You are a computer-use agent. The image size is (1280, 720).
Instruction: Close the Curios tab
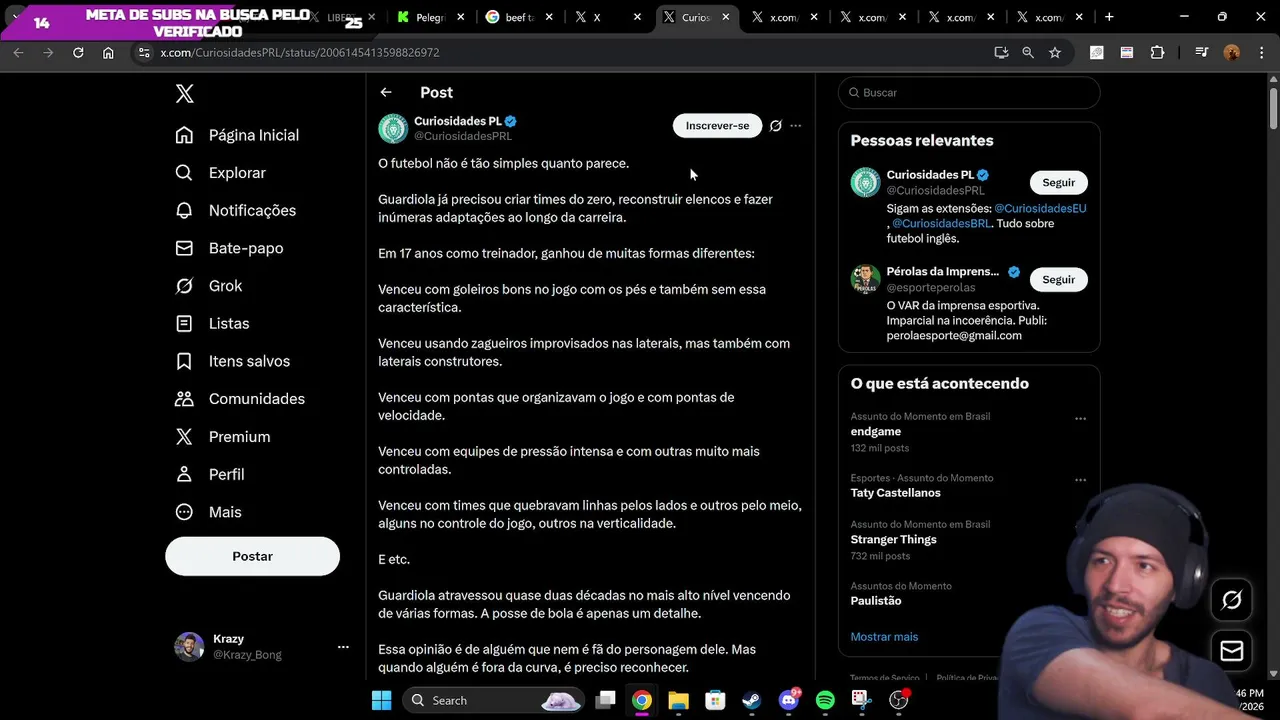(726, 17)
